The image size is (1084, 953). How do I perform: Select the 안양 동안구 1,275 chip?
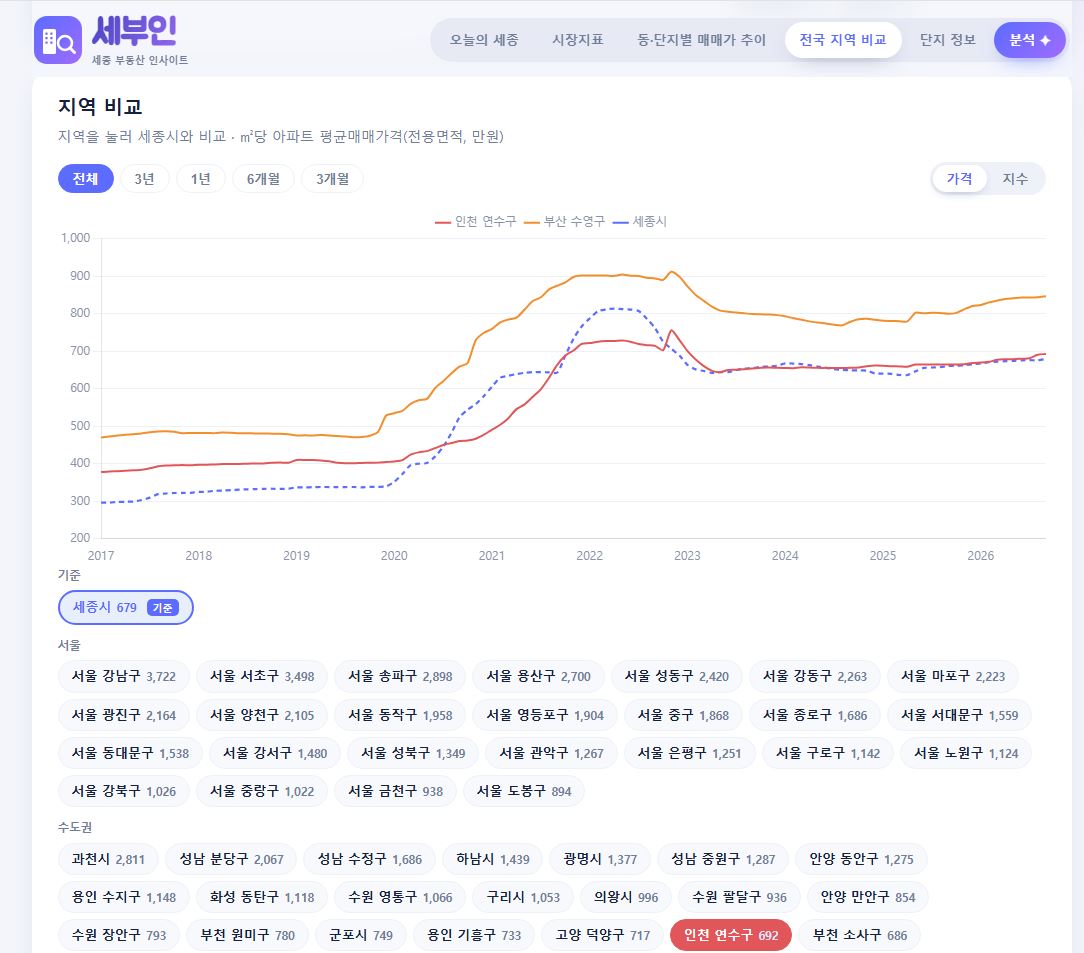[x=861, y=860]
